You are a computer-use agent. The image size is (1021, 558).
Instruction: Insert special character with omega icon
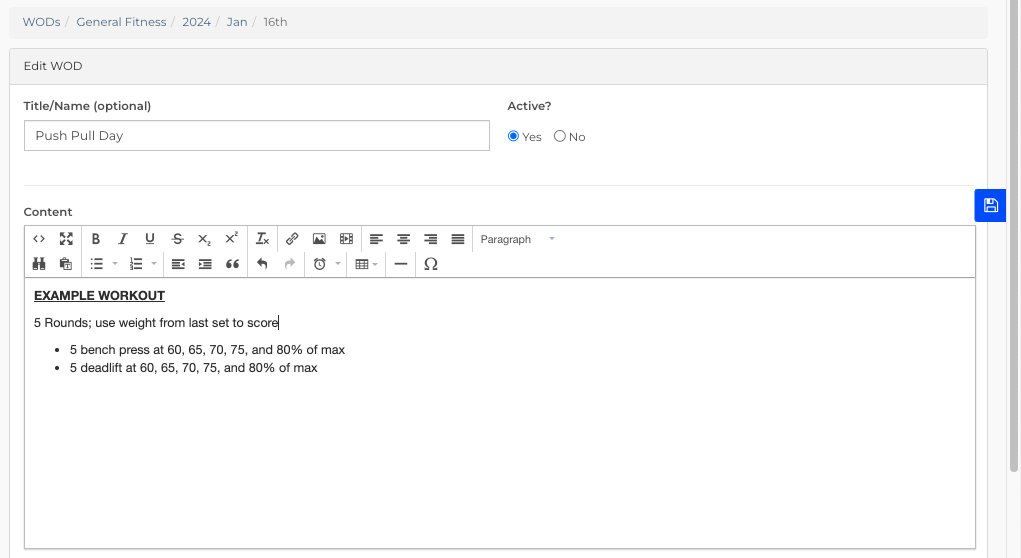(430, 264)
